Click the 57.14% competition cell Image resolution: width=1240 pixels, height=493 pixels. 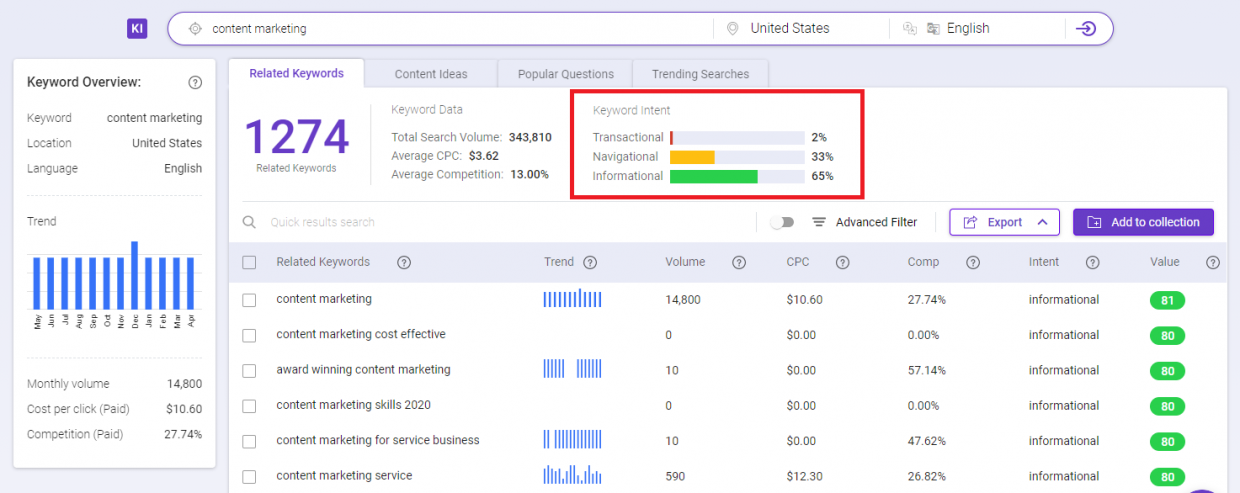(x=927, y=370)
